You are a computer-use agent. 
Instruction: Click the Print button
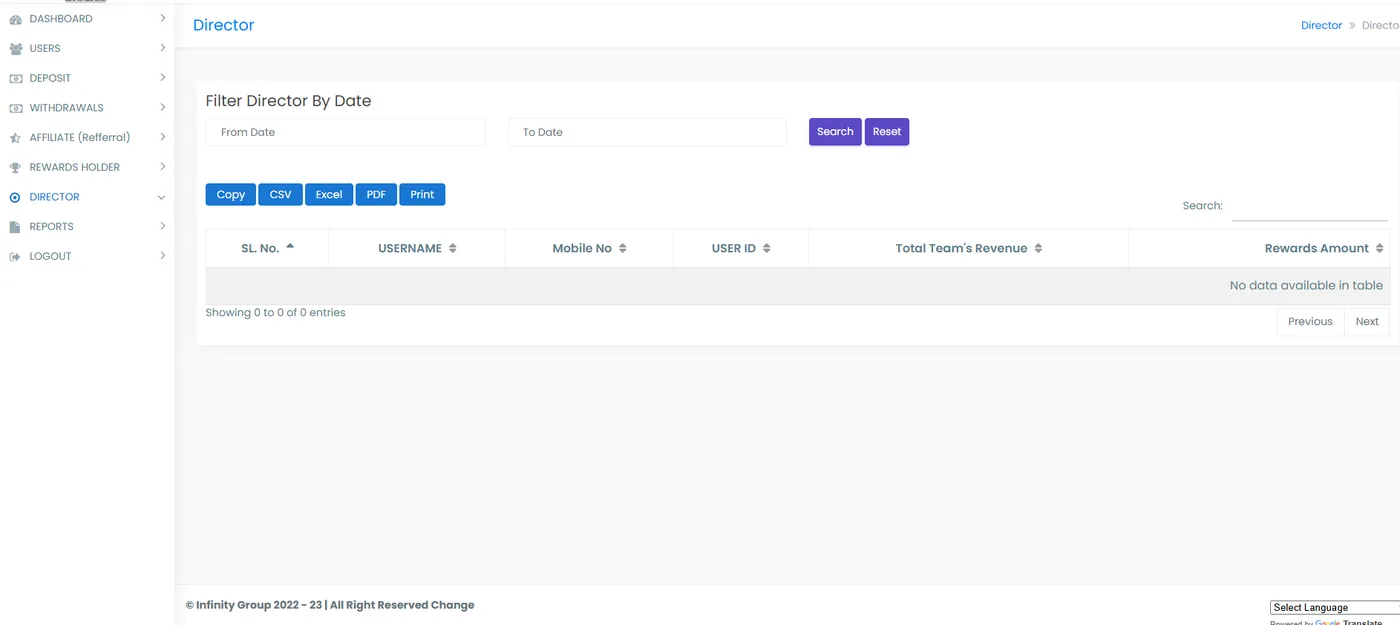coord(422,195)
